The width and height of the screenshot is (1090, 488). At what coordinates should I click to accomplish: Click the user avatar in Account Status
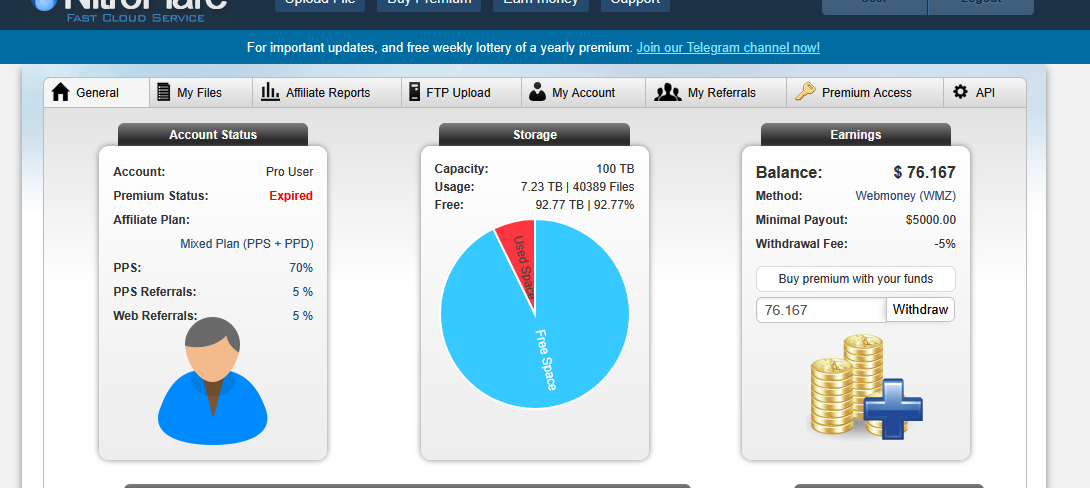pos(213,380)
